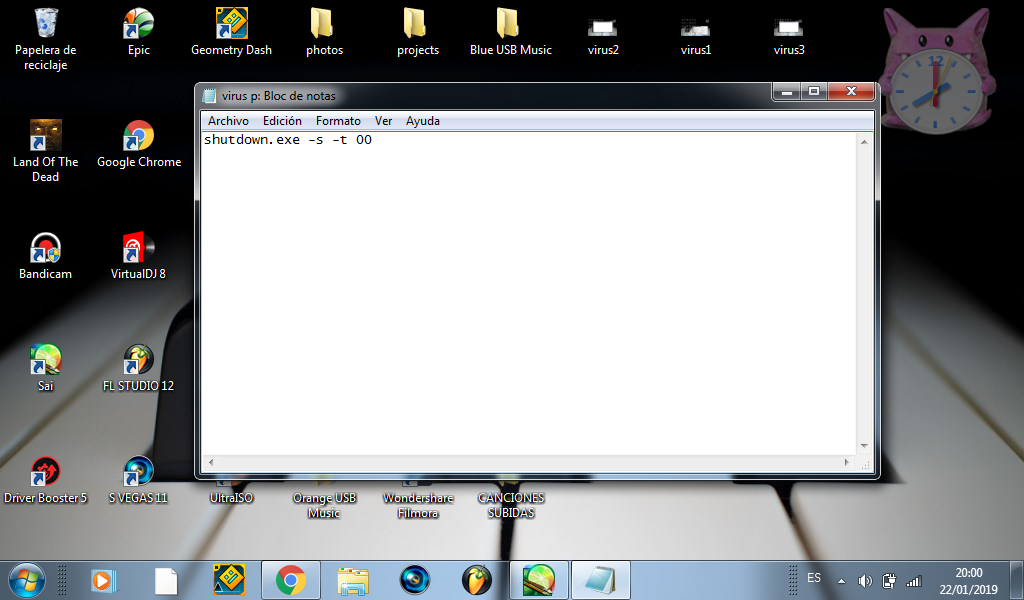The width and height of the screenshot is (1024, 600).
Task: Click the Notepad horizontal scrollbar left arrow
Action: (x=210, y=462)
